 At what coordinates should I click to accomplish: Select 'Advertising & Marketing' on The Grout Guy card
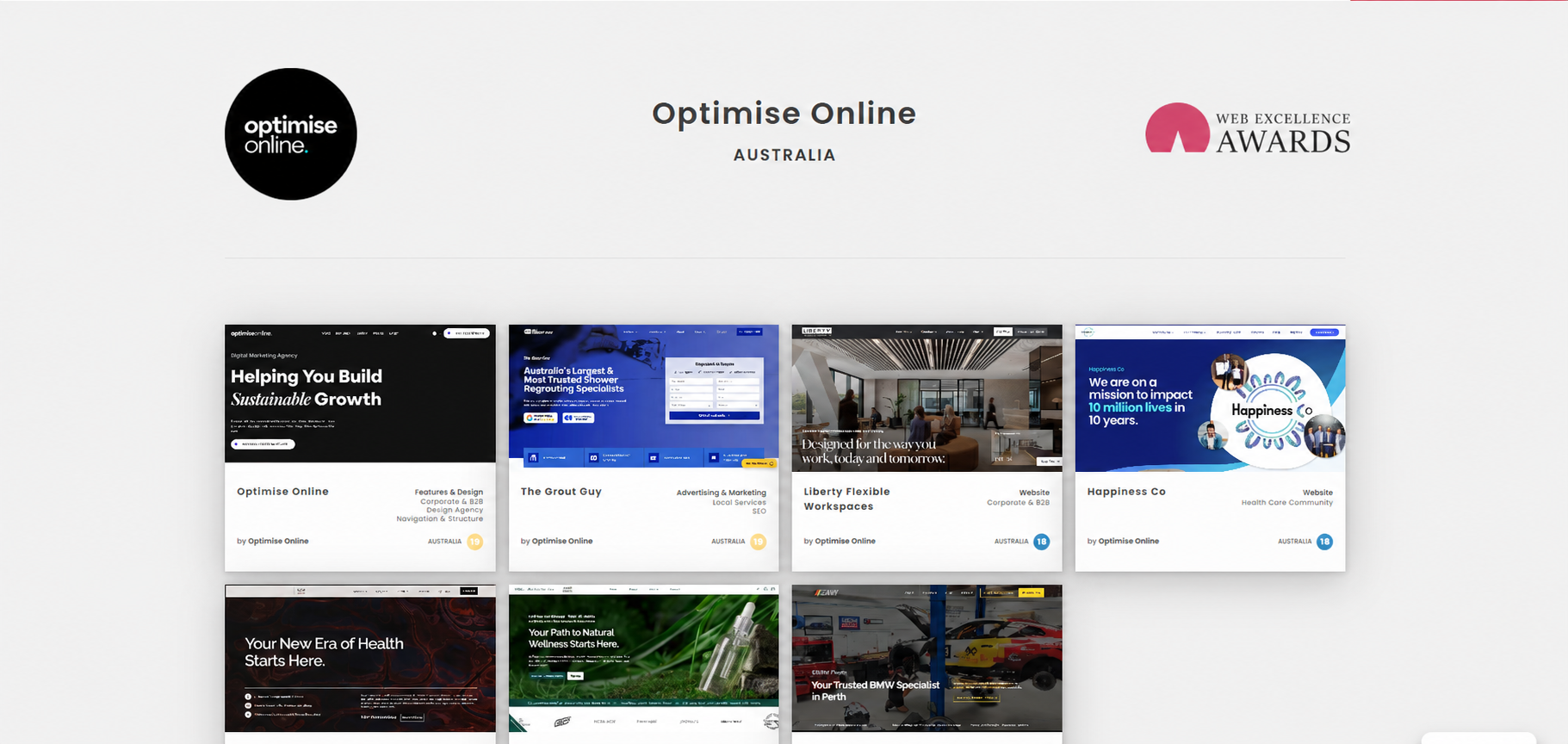coord(721,493)
